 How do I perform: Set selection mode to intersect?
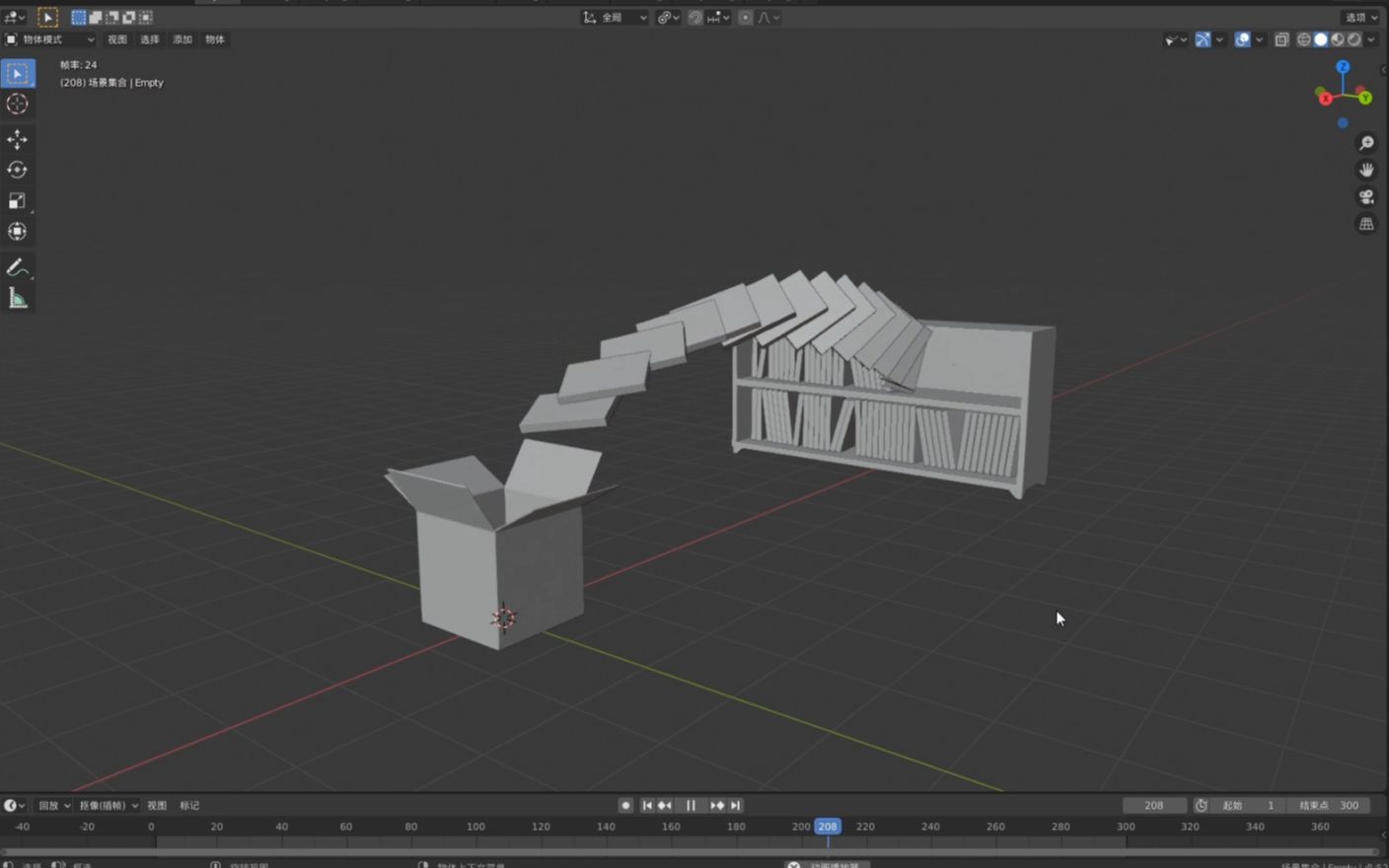tap(145, 17)
